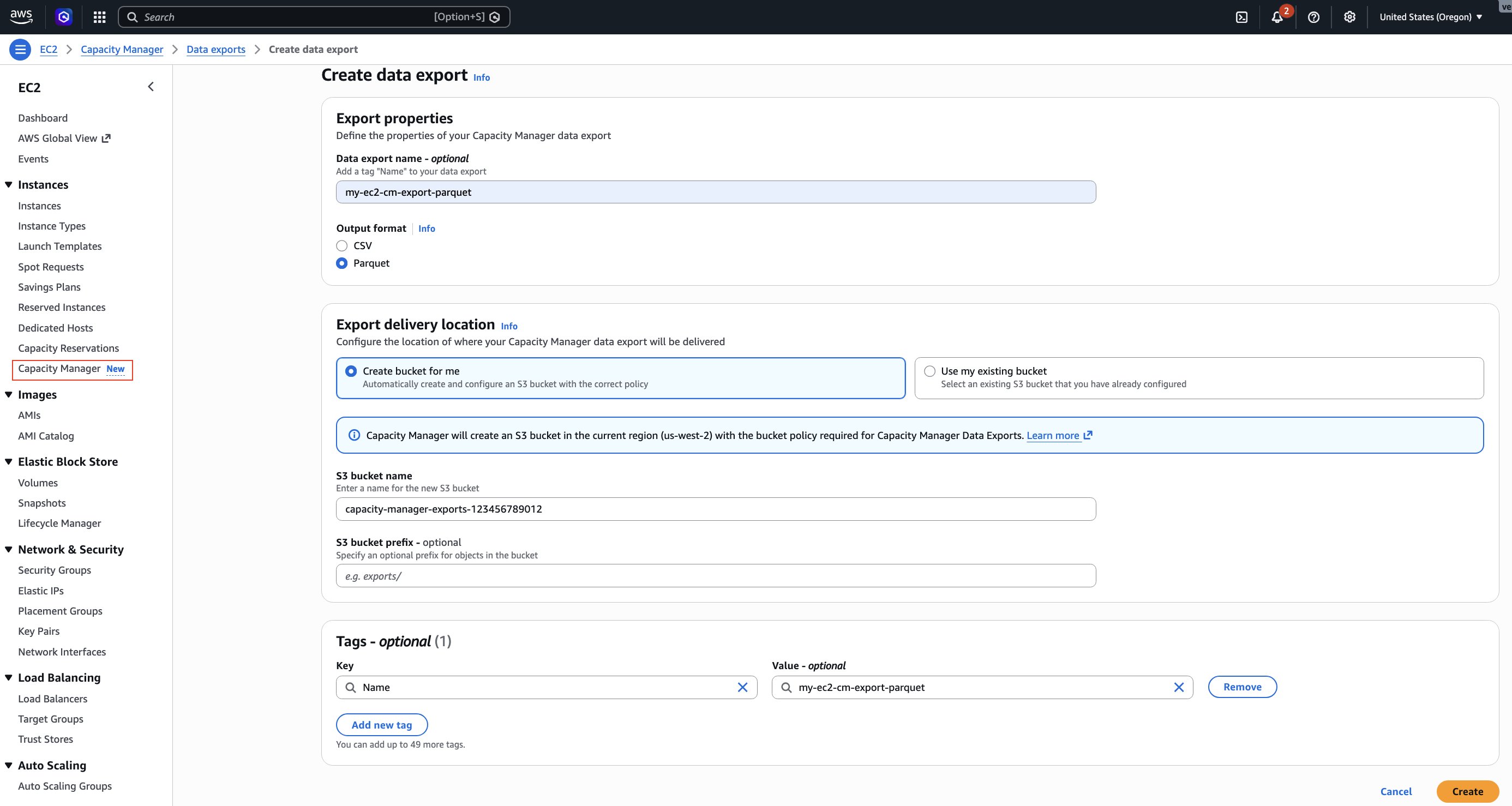1512x806 pixels.
Task: Go to Capacity Manager breadcrumb link
Action: pyautogui.click(x=122, y=49)
